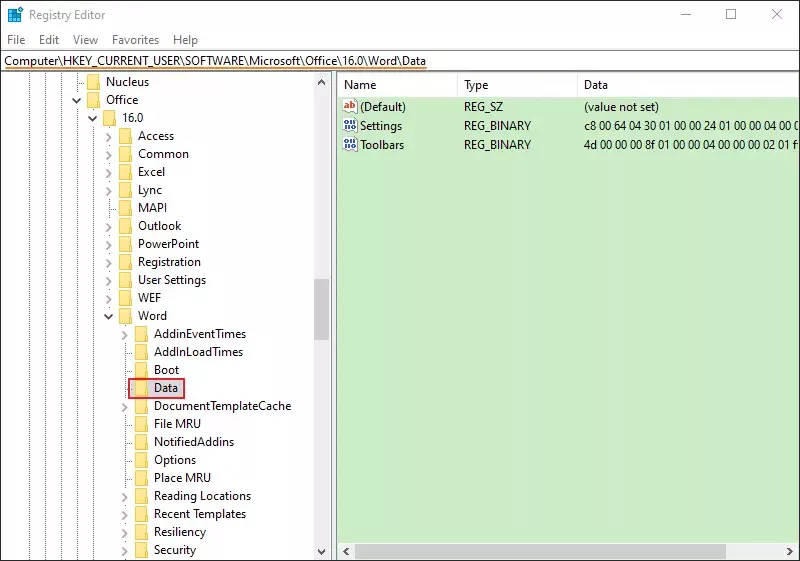Image resolution: width=800 pixels, height=561 pixels.
Task: Select the Common folder icon
Action: click(125, 154)
